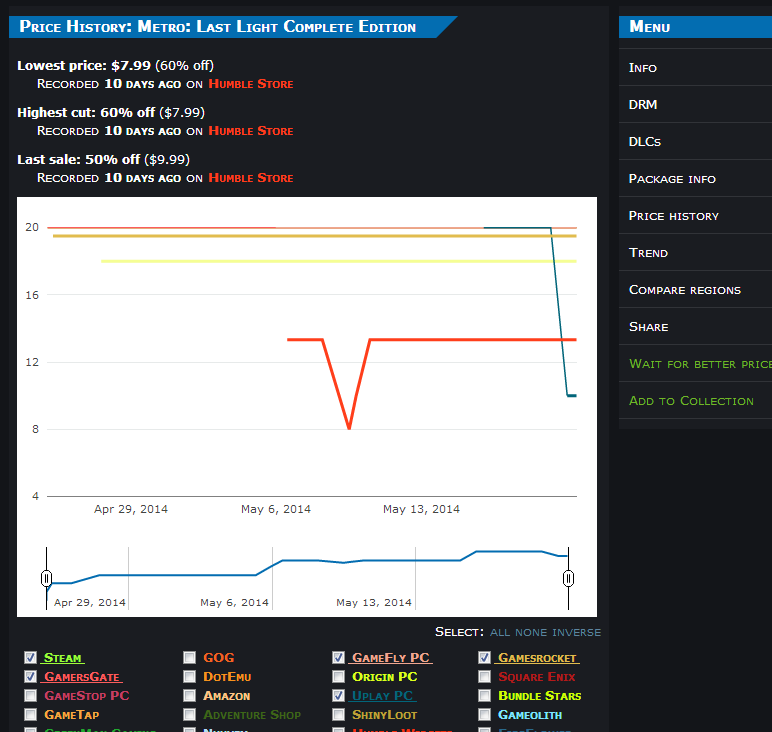Check the Origin PC checkbox

(338, 677)
